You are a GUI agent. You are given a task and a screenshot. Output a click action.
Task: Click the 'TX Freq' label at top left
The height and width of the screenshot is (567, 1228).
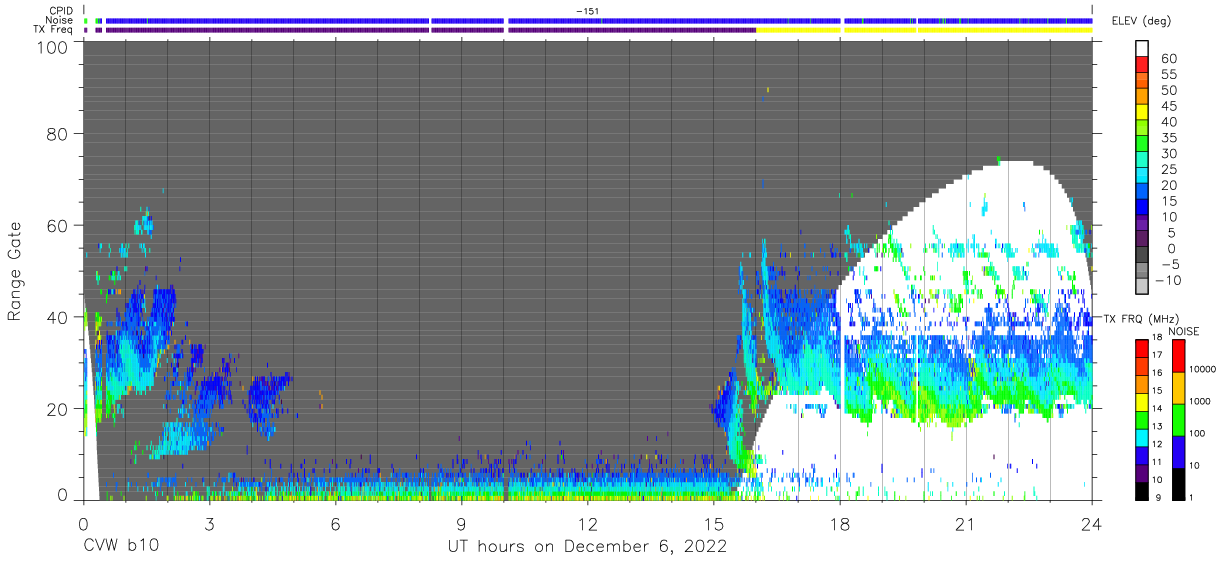pos(54,30)
